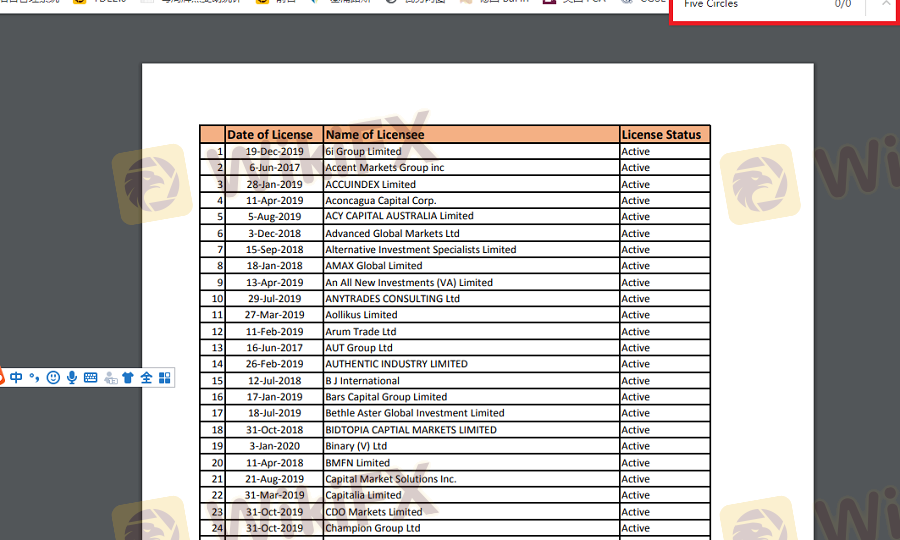Click 'Bethle Aster Global Investment Limited'
Viewport: 900px width, 540px height.
point(415,413)
